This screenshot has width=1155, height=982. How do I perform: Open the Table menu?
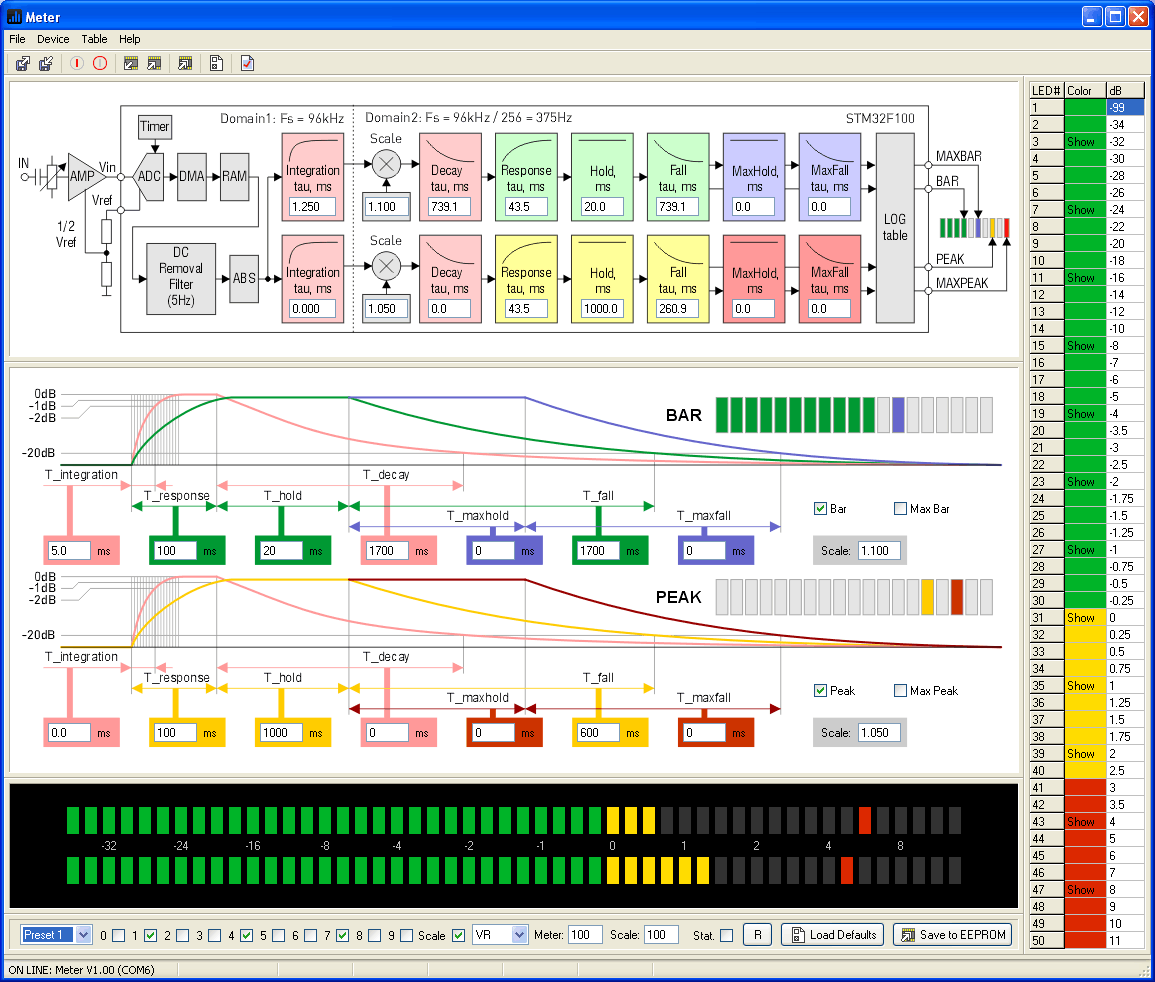pos(94,39)
